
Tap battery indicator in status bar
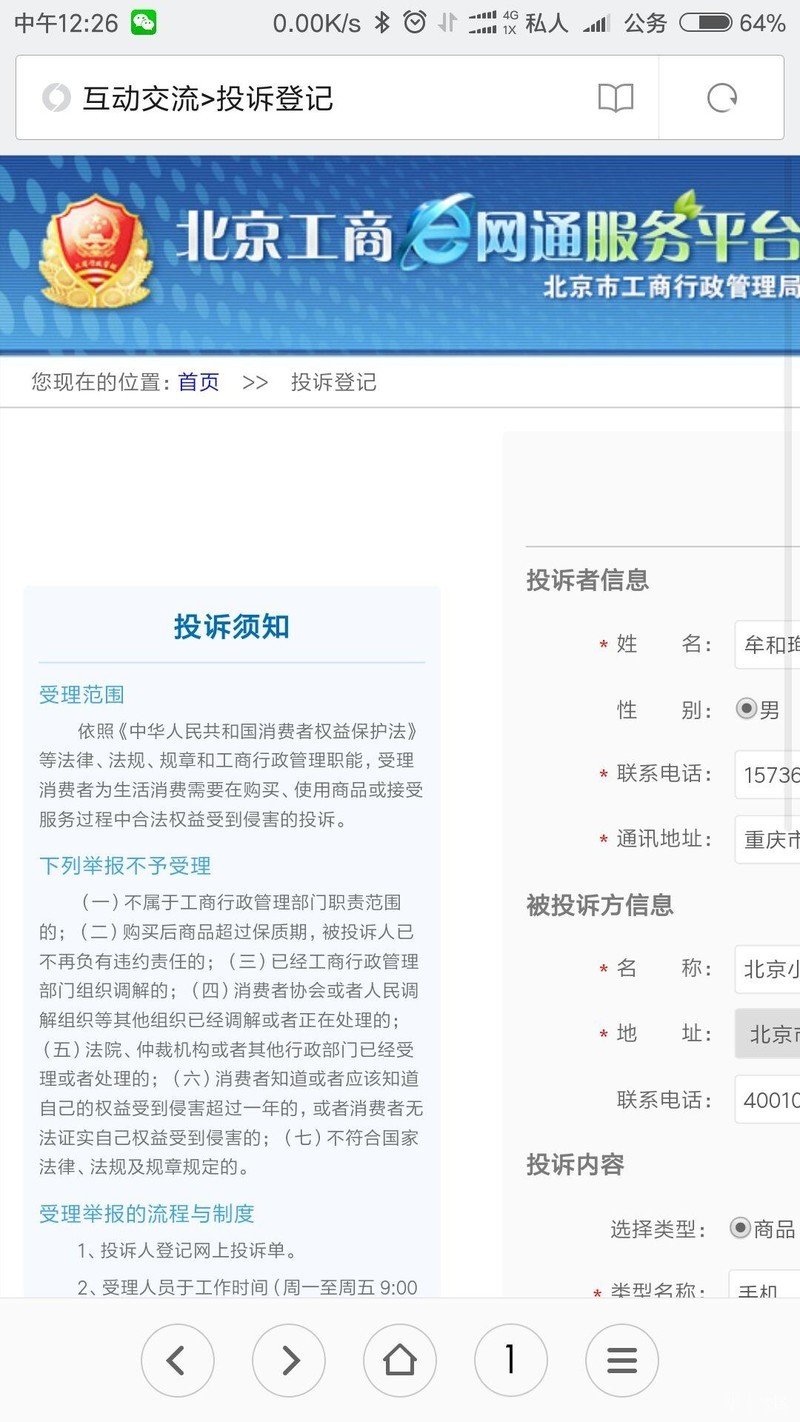pos(705,22)
